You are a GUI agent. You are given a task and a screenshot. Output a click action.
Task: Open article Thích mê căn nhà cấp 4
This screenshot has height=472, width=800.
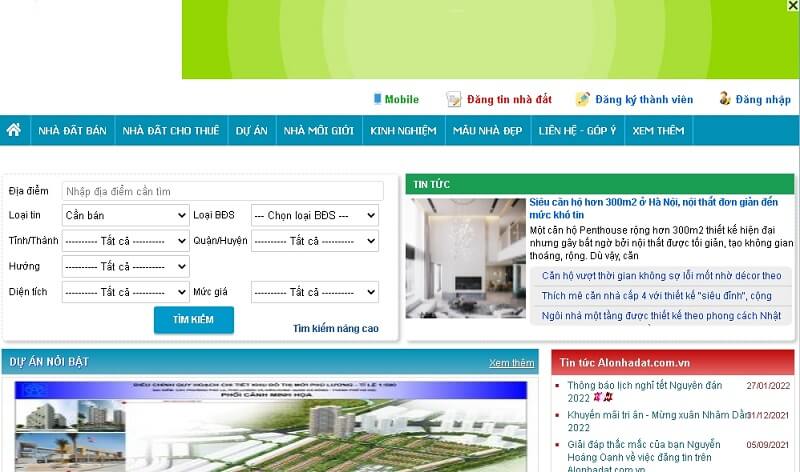click(x=657, y=295)
